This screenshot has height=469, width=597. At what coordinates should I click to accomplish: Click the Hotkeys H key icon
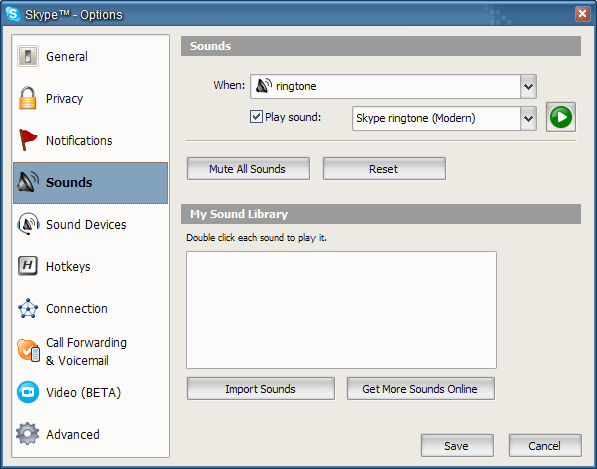[x=28, y=266]
